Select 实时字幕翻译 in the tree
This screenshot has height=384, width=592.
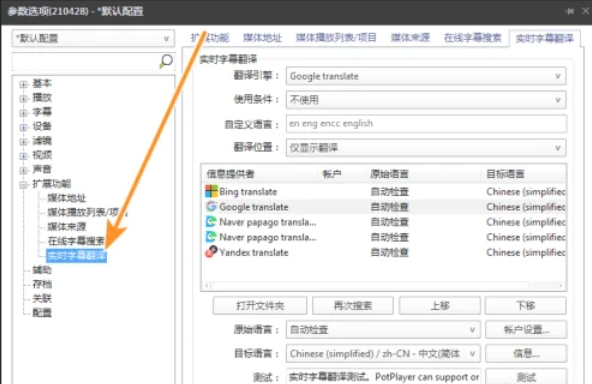pos(76,256)
